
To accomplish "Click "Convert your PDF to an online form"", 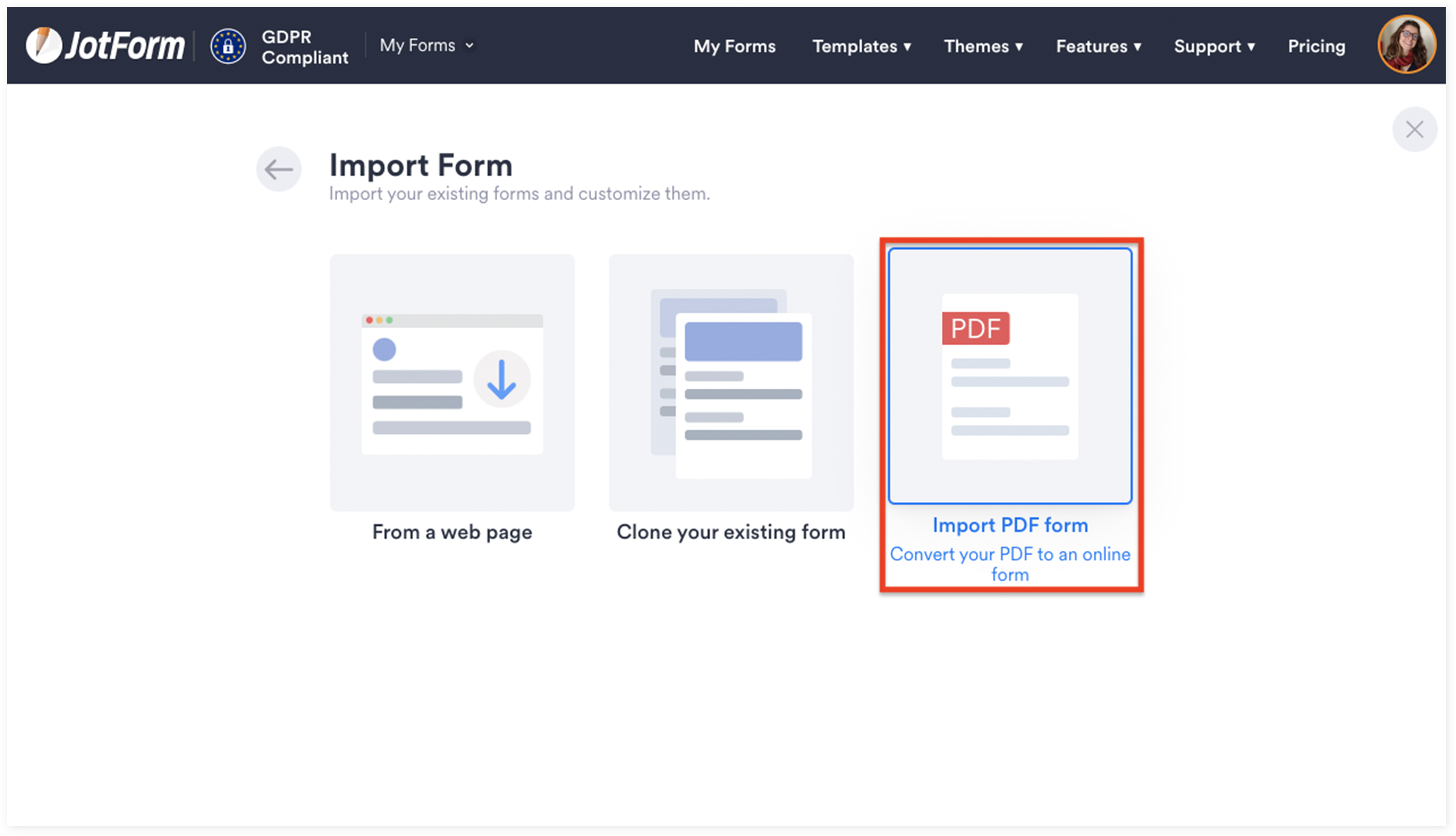I will tap(1010, 564).
